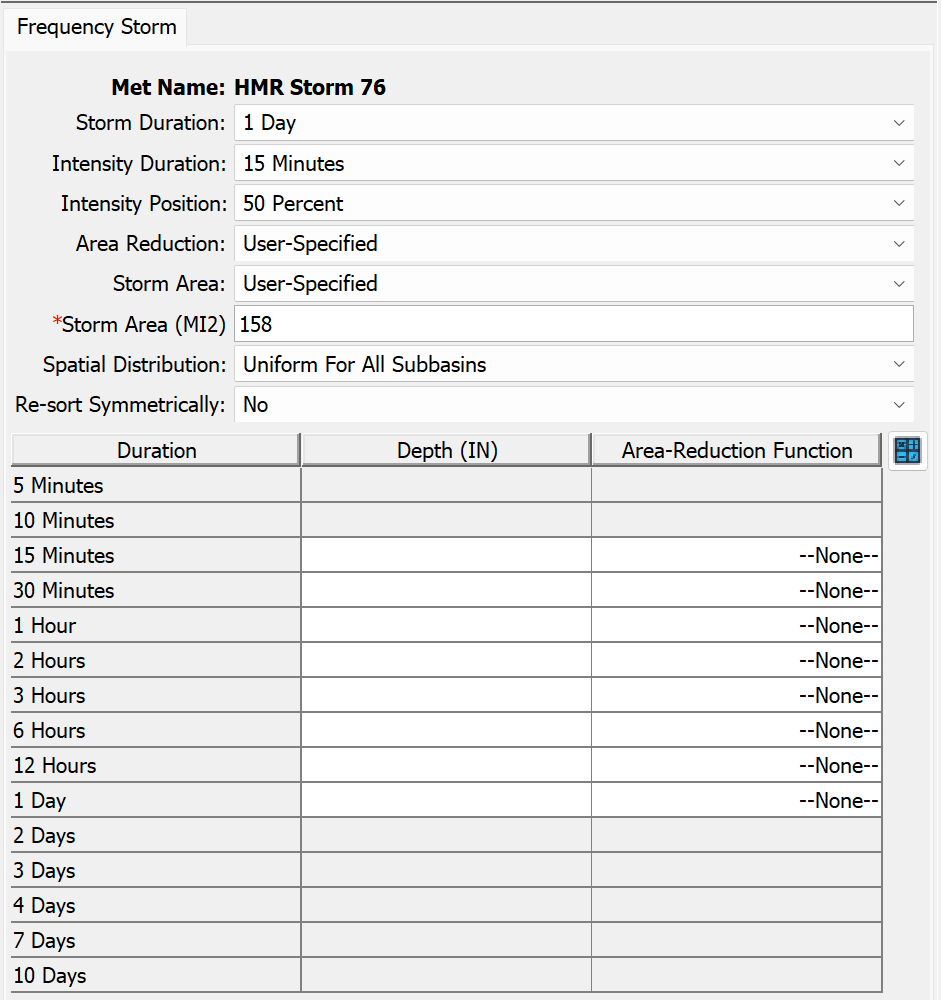941x1000 pixels.
Task: Click the Depth cell for 6 Hours
Action: (x=446, y=731)
